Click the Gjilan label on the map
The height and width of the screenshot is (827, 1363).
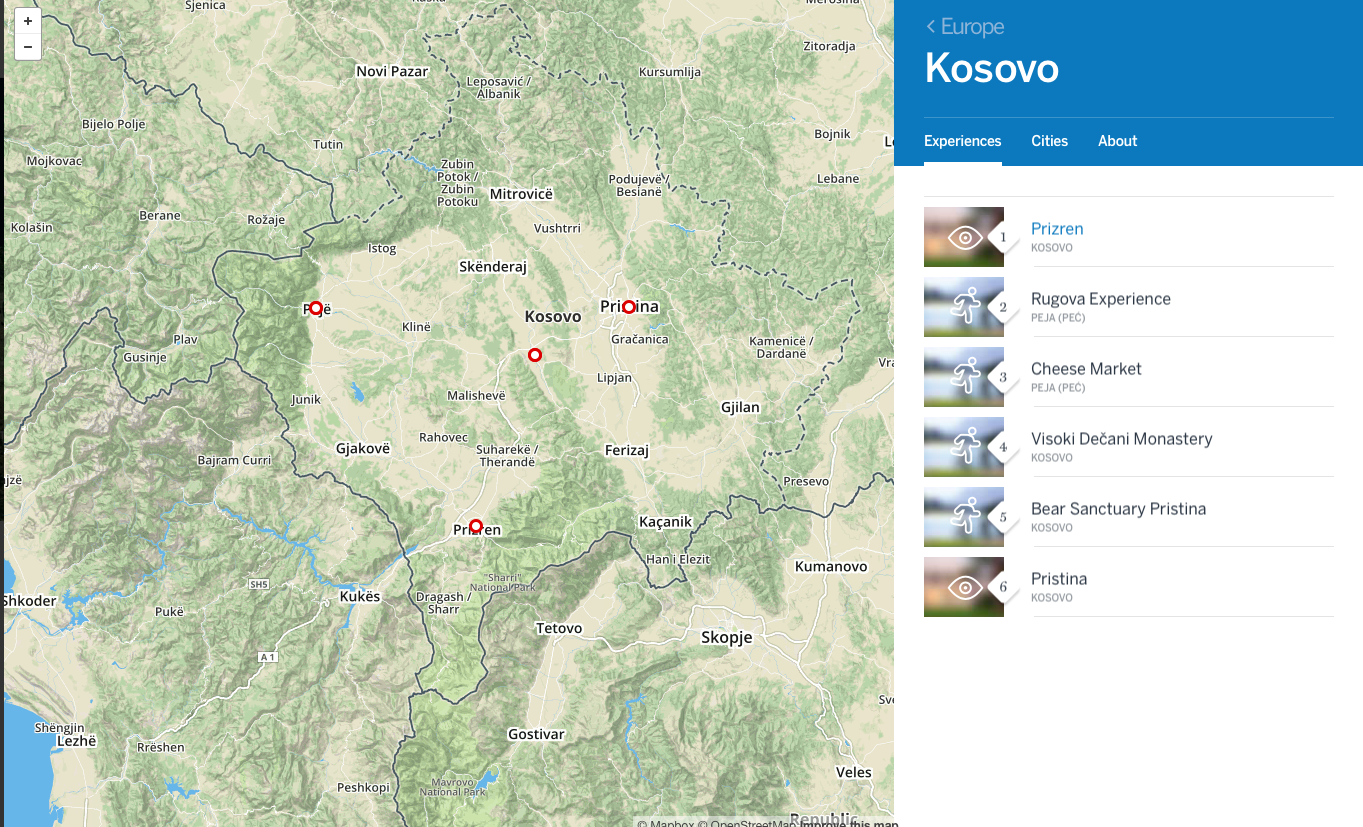[x=740, y=407]
